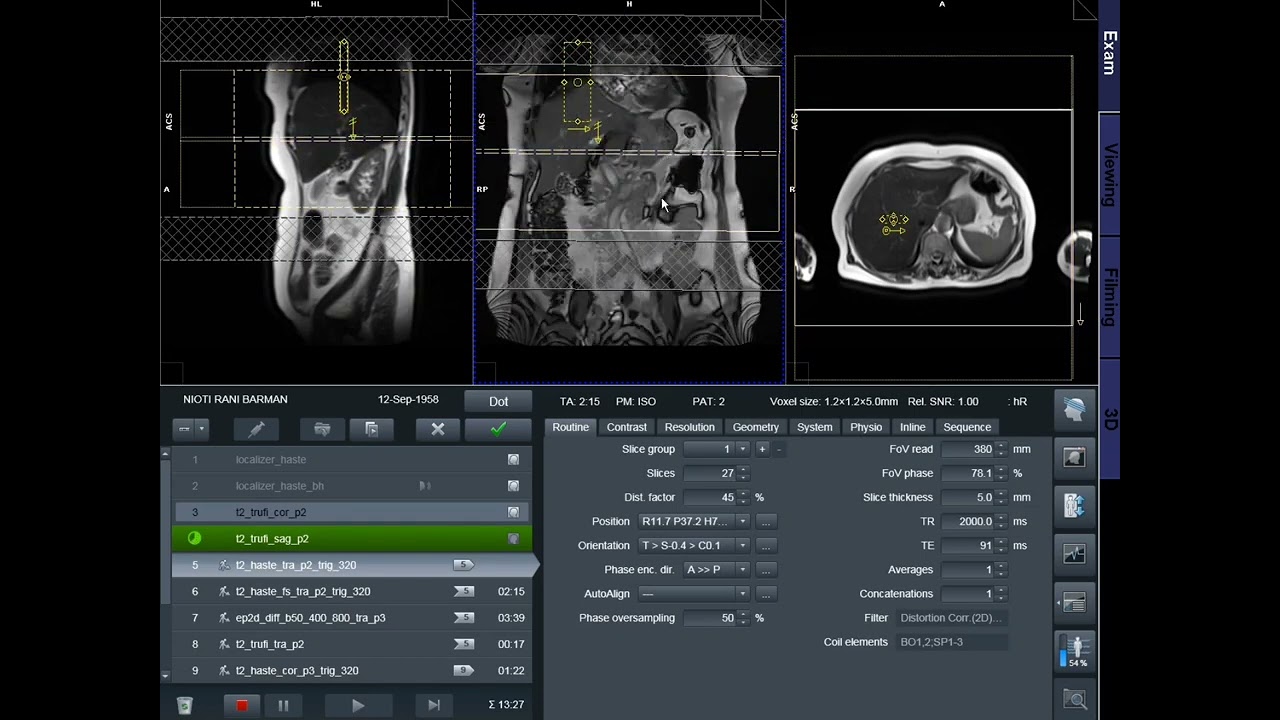Select the t2_trufi_tra_p2 protocol row
The height and width of the screenshot is (720, 1280).
coord(353,644)
